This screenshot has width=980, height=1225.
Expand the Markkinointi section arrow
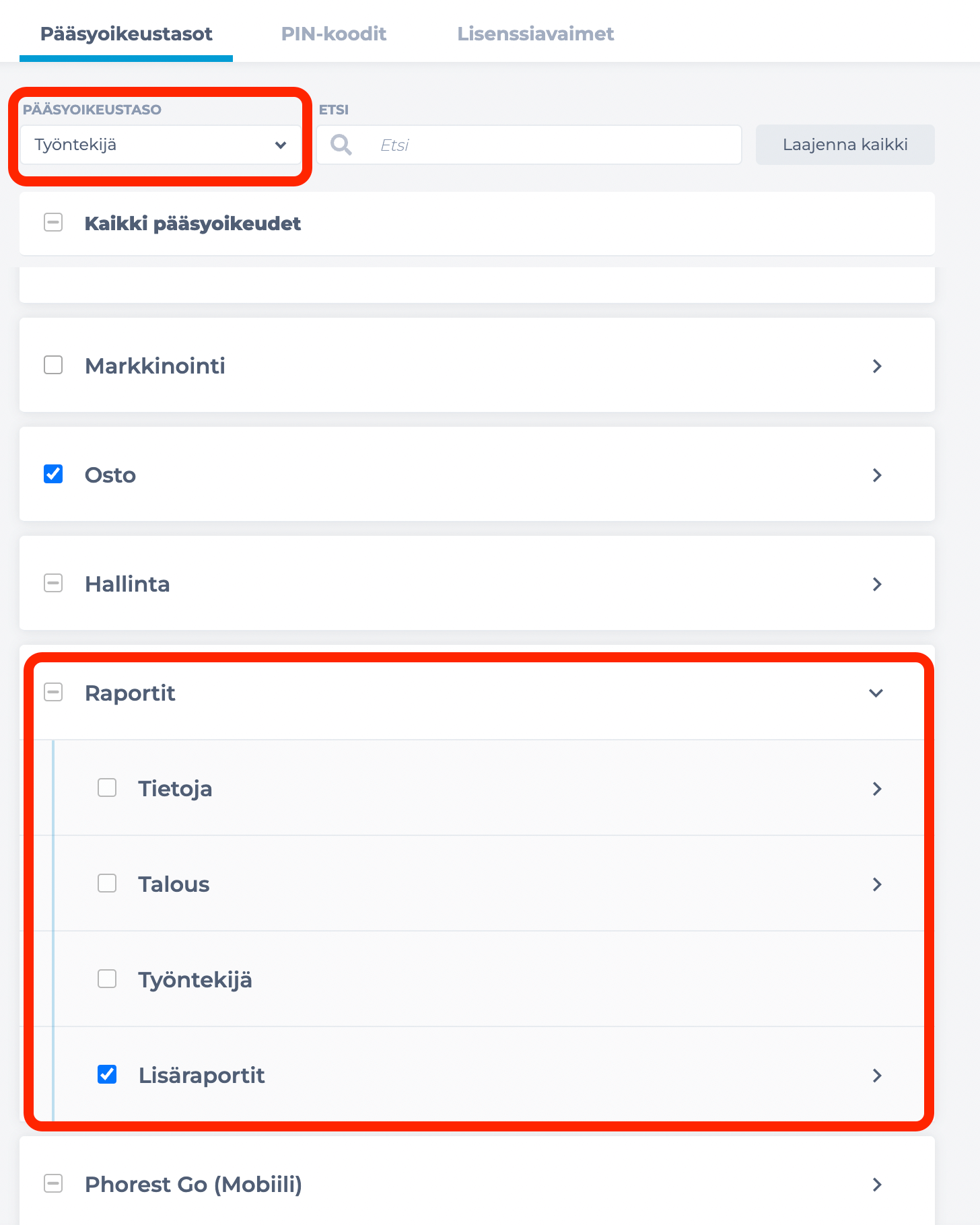877,366
